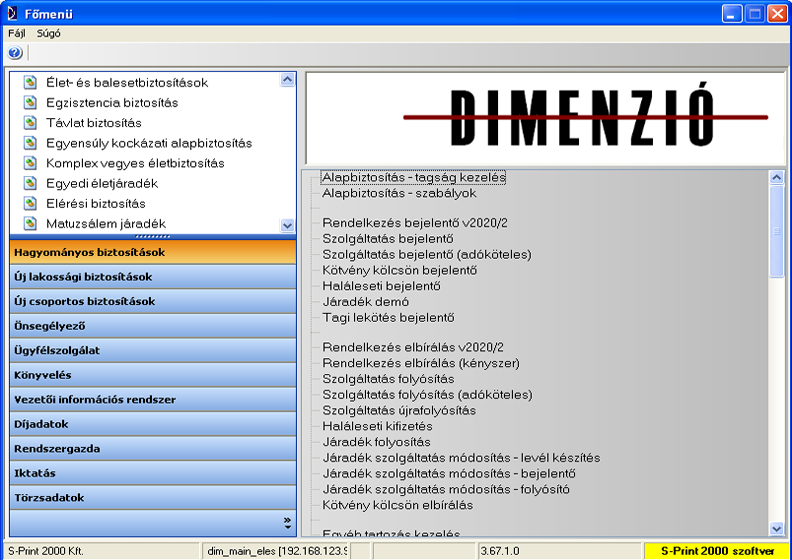Viewport: 792px width, 560px height.
Task: Open the Súgó menu
Action: (x=49, y=33)
